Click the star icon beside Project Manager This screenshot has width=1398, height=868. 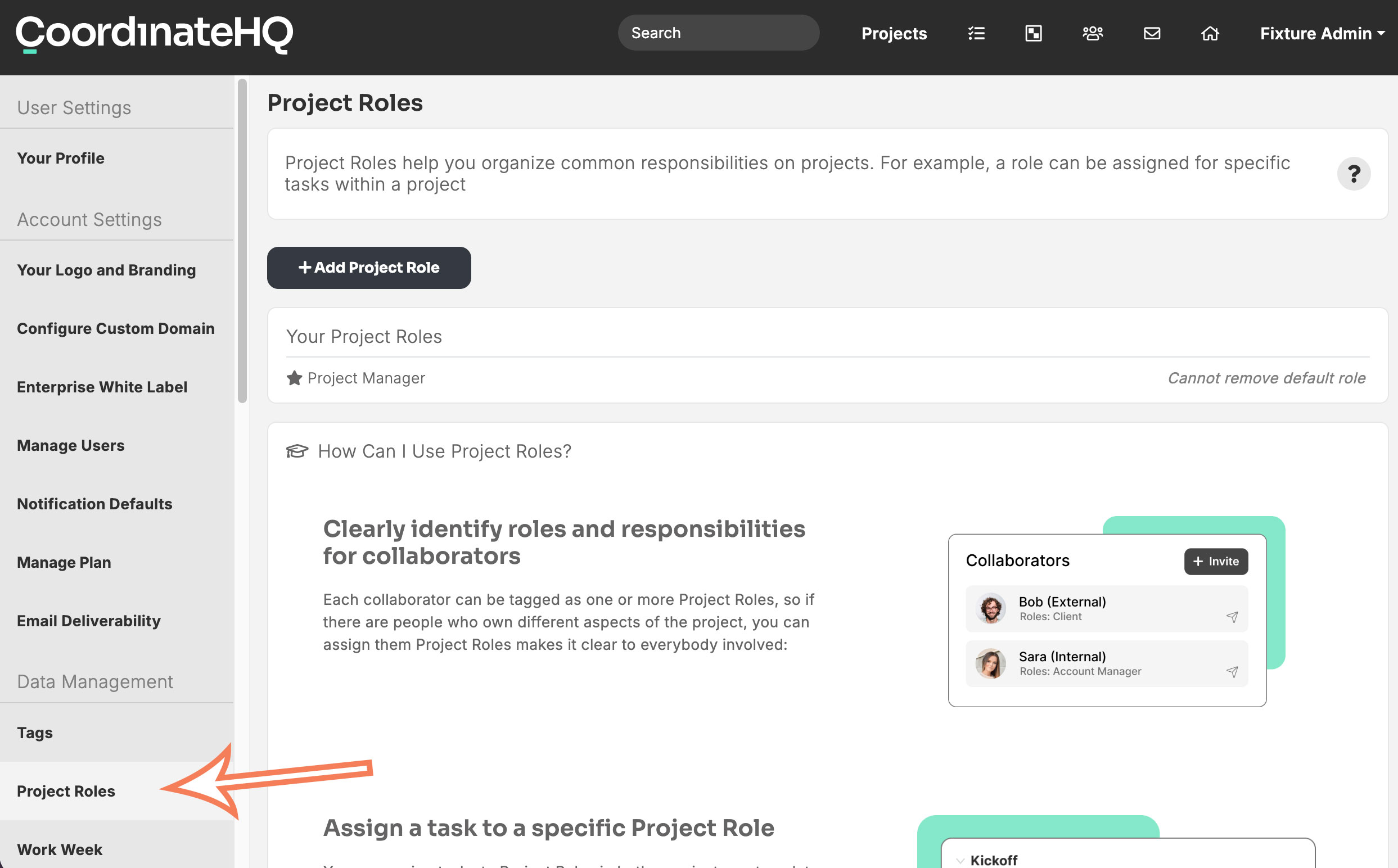pos(295,378)
